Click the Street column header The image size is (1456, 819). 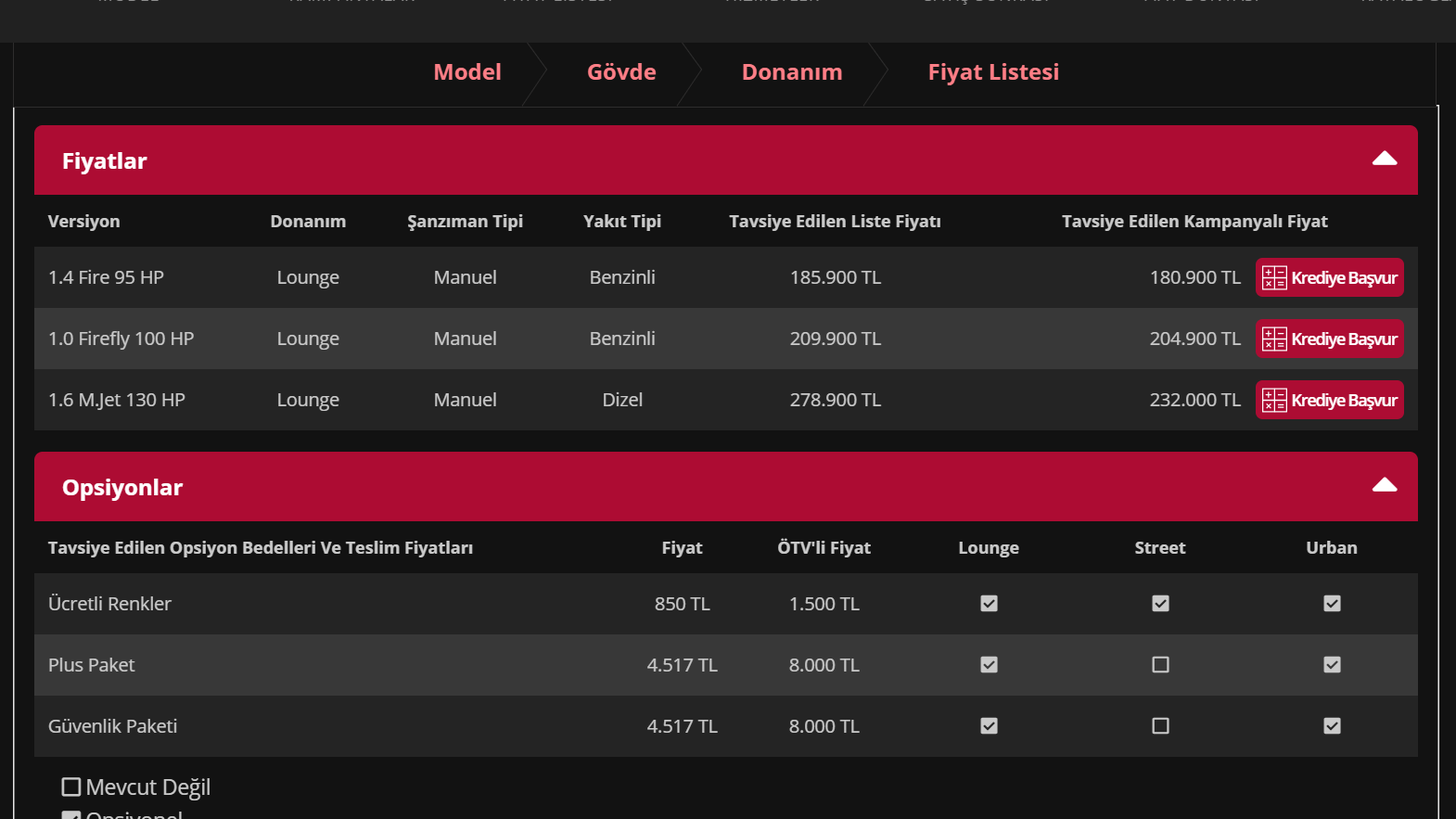click(1160, 548)
